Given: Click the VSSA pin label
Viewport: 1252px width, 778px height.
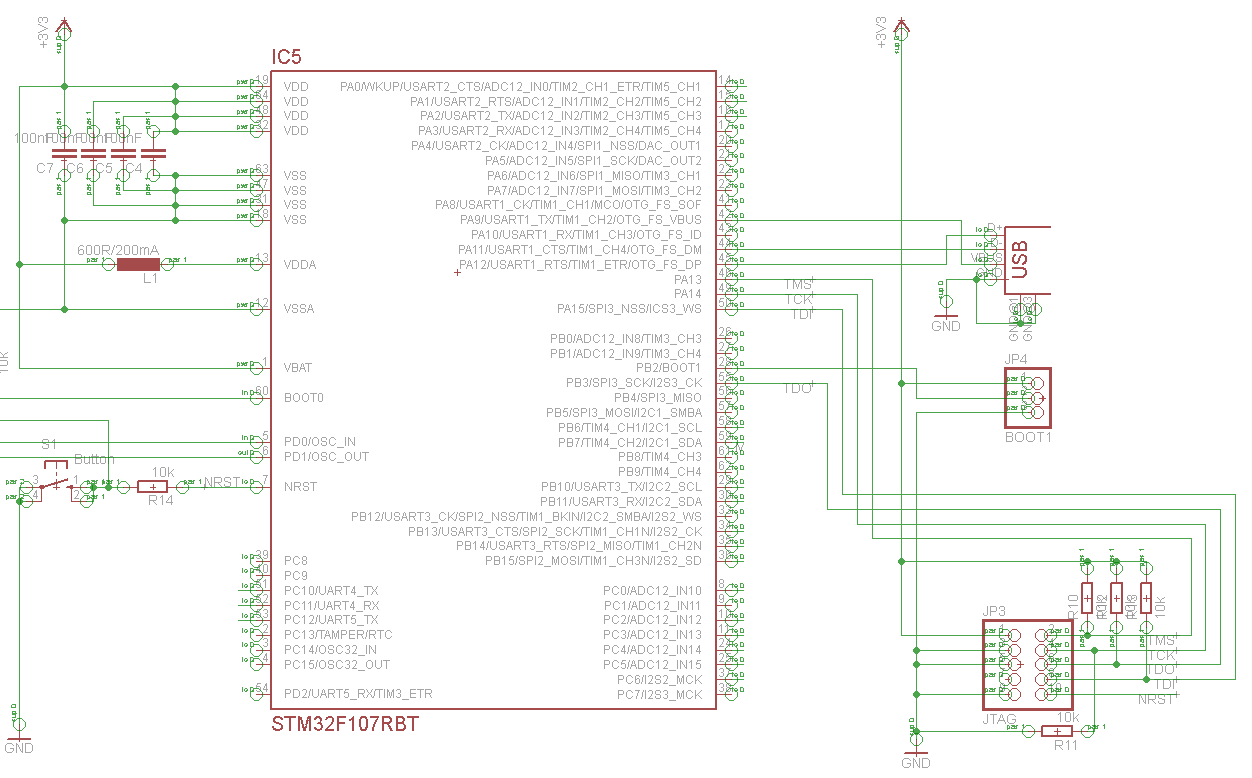Looking at the screenshot, I should (299, 309).
